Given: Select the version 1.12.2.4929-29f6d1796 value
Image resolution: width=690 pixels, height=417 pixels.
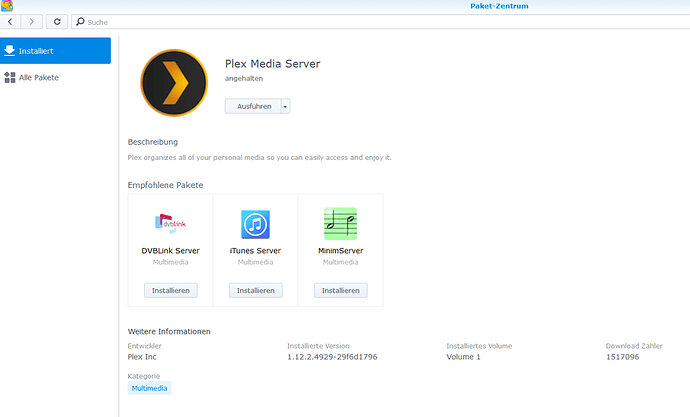Looking at the screenshot, I should tap(332, 357).
